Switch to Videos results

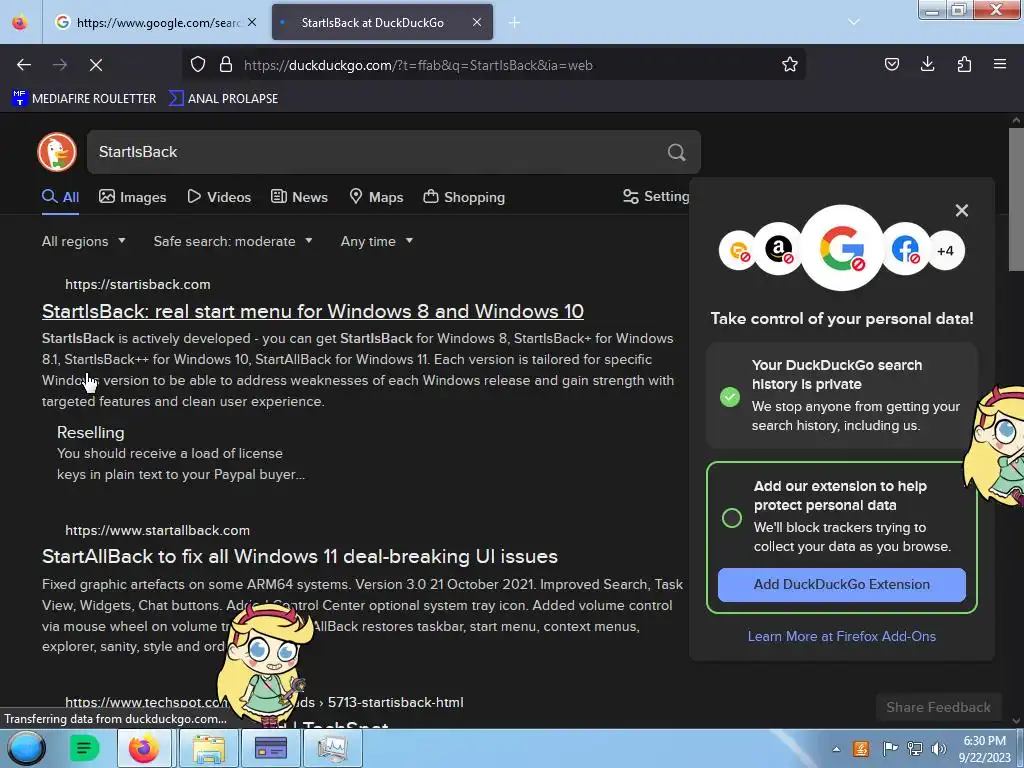click(x=219, y=197)
